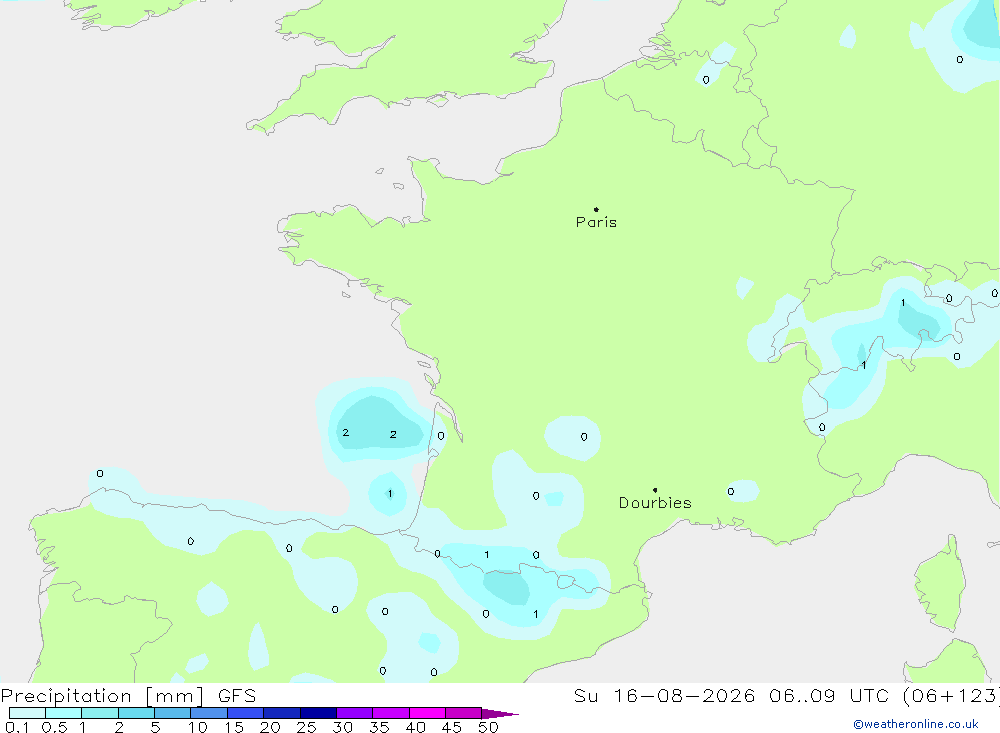Pick the 40–45 mm legend color box

point(427,713)
